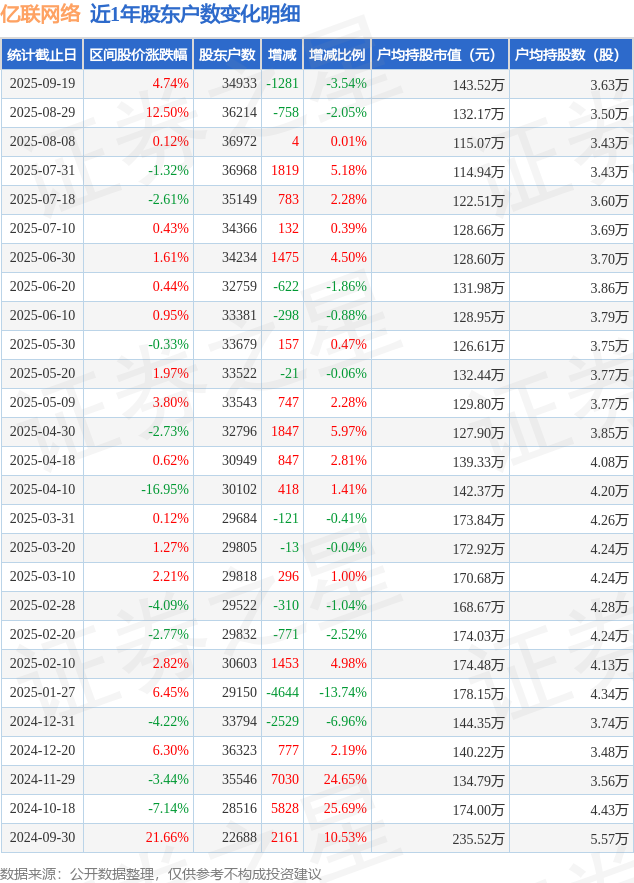The height and width of the screenshot is (883, 634).
Task: Click the -4644 change value
Action: tap(283, 693)
